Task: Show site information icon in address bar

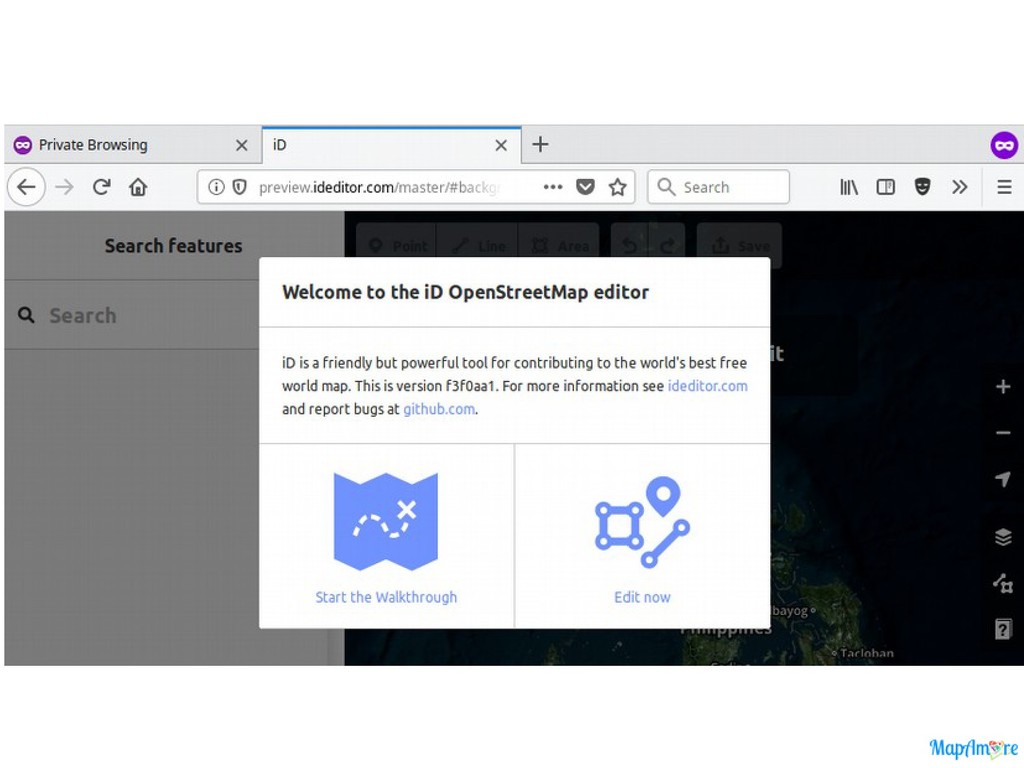Action: (216, 187)
